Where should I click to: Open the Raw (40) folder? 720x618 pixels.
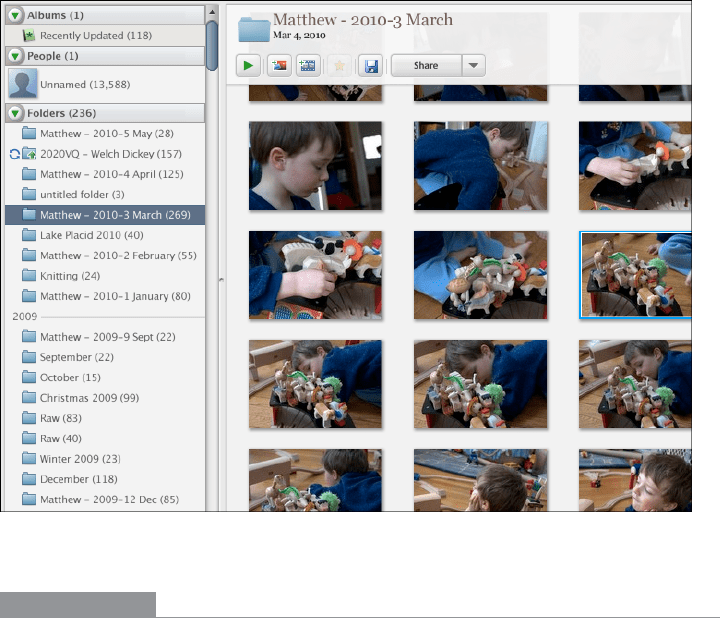(x=105, y=438)
